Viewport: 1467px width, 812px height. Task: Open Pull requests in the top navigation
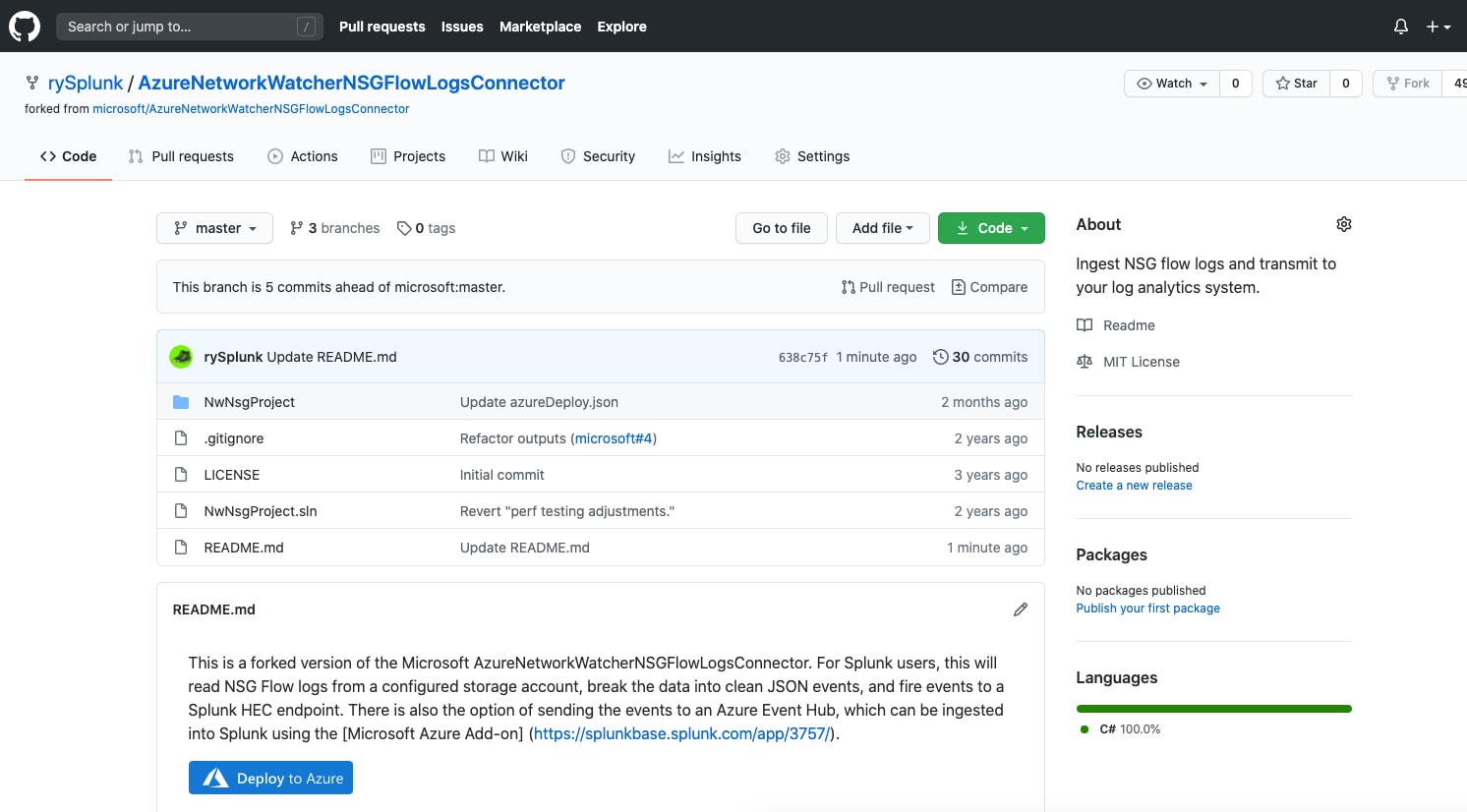tap(382, 27)
